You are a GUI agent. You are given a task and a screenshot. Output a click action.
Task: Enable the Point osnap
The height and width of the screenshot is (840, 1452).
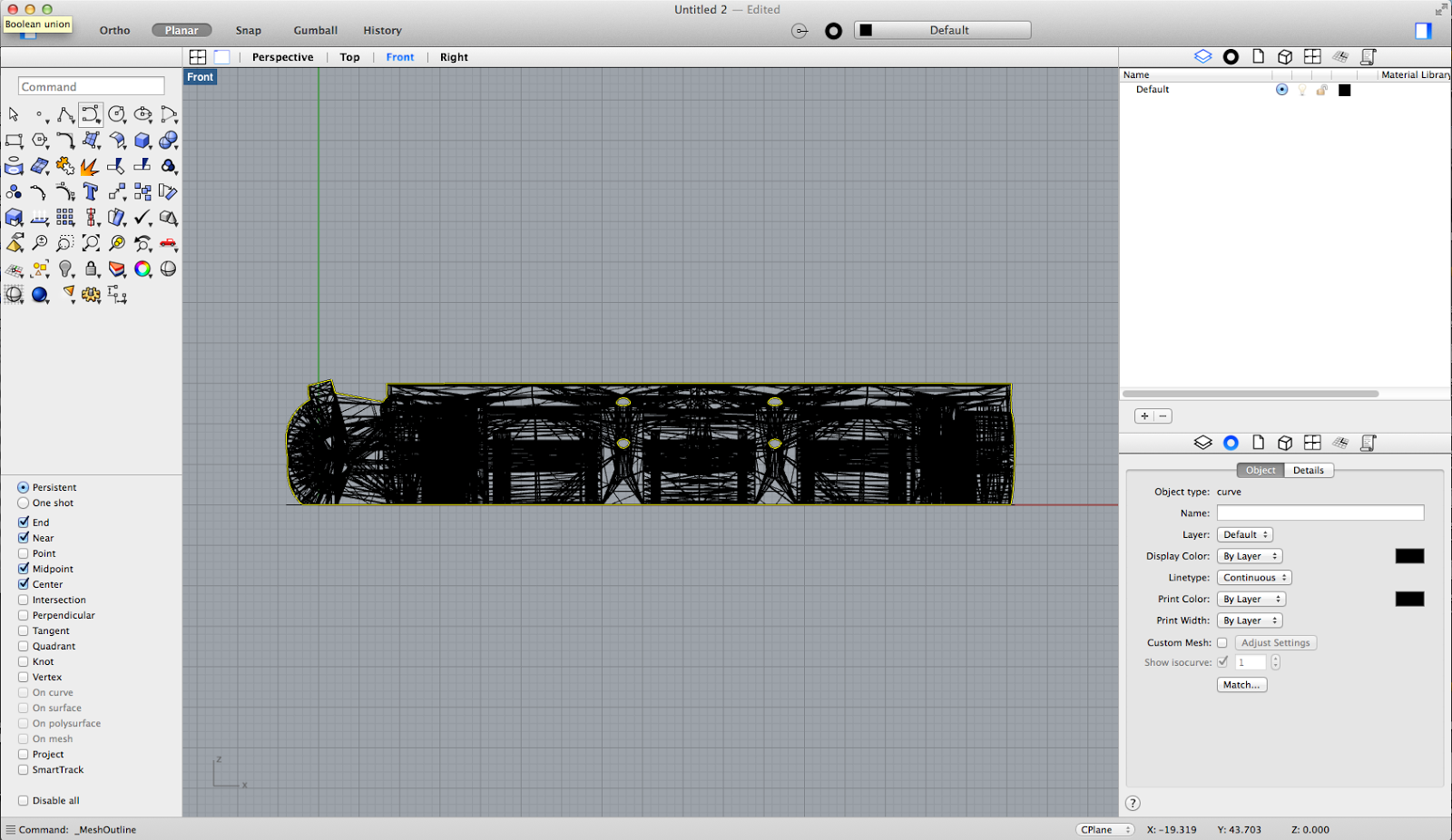pyautogui.click(x=24, y=553)
